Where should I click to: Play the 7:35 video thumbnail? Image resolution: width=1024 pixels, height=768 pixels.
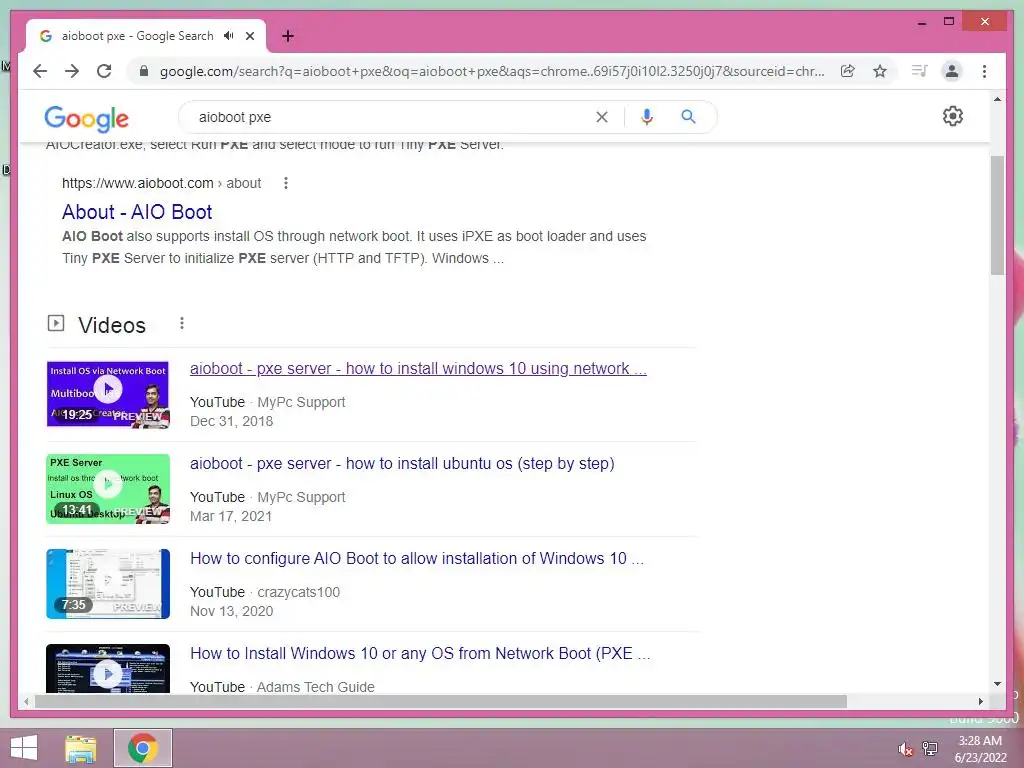[108, 584]
